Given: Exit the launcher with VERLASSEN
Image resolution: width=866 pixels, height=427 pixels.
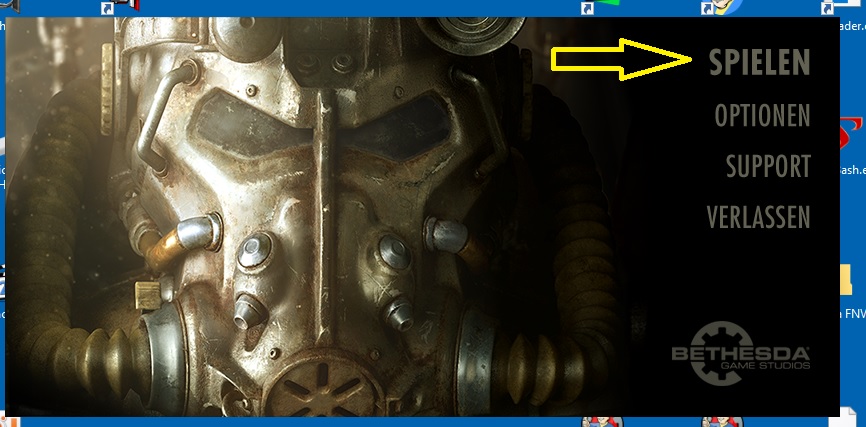Looking at the screenshot, I should [758, 217].
